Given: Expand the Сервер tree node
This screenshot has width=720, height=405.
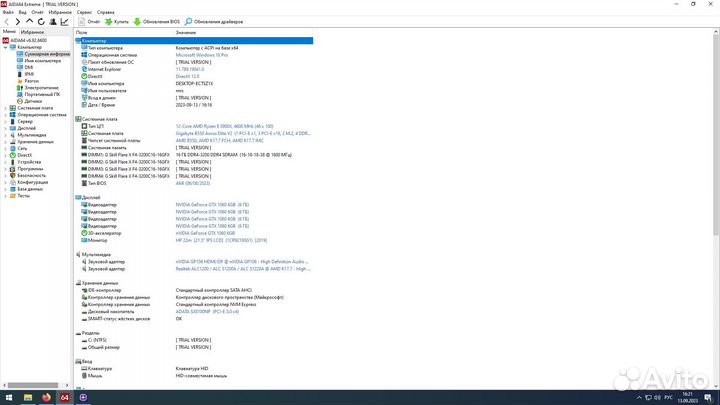Looking at the screenshot, I should click(6, 122).
